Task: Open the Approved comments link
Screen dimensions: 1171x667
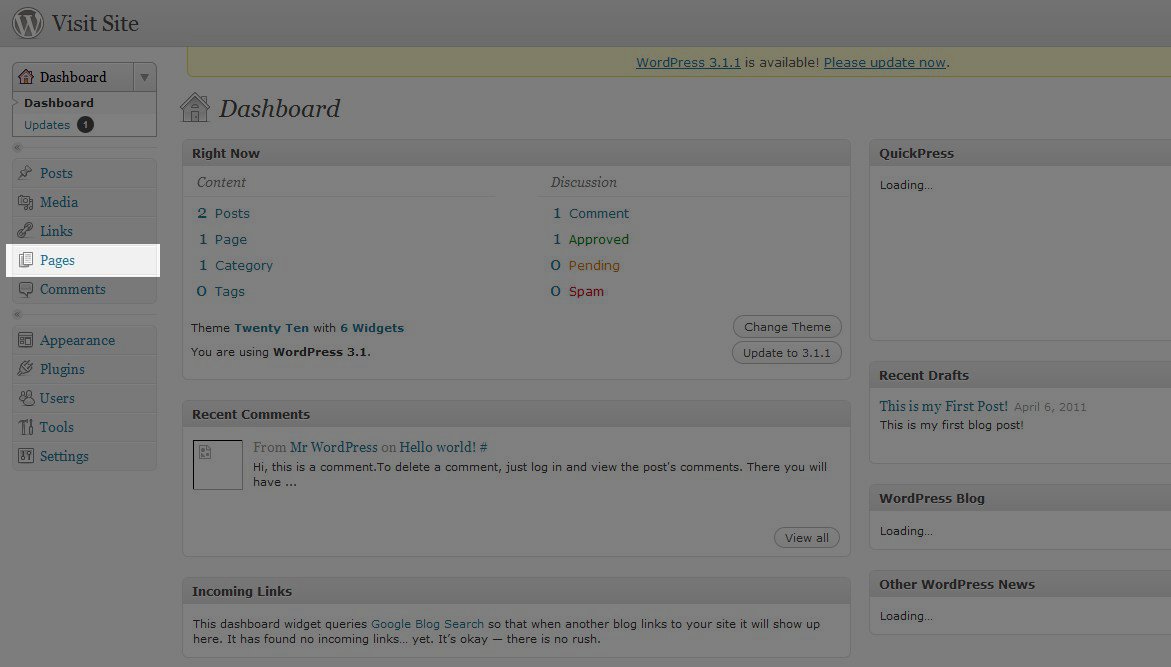Action: (x=598, y=240)
